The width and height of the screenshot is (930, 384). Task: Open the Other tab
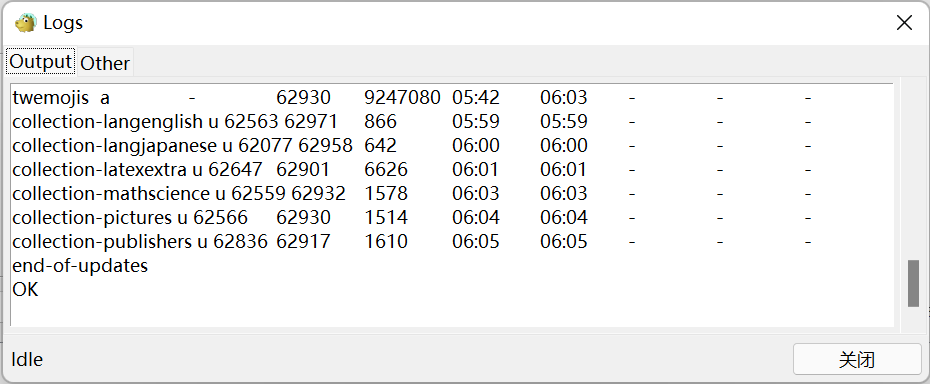[x=105, y=62]
